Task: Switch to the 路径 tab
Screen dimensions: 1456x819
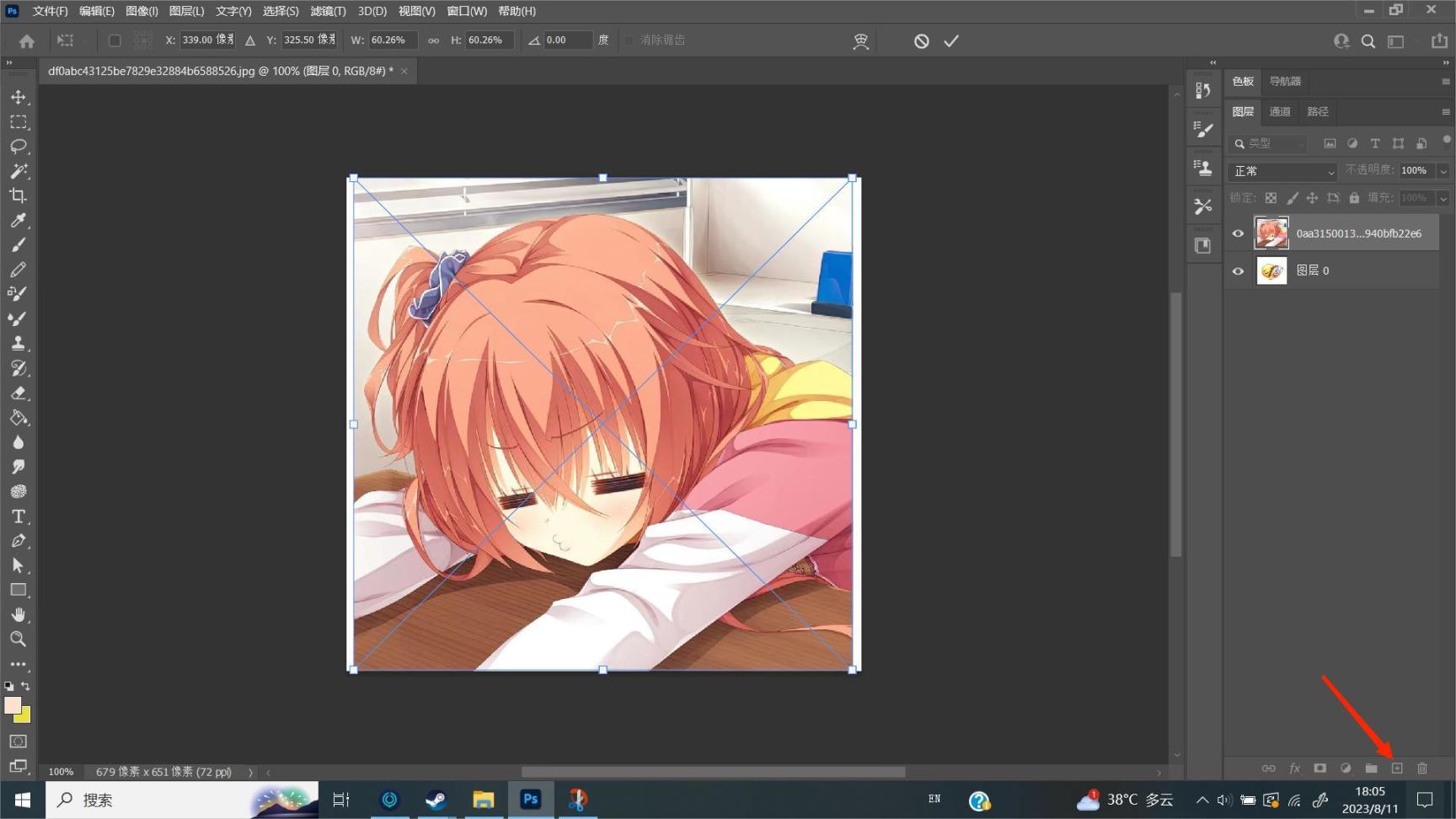Action: [x=1318, y=111]
